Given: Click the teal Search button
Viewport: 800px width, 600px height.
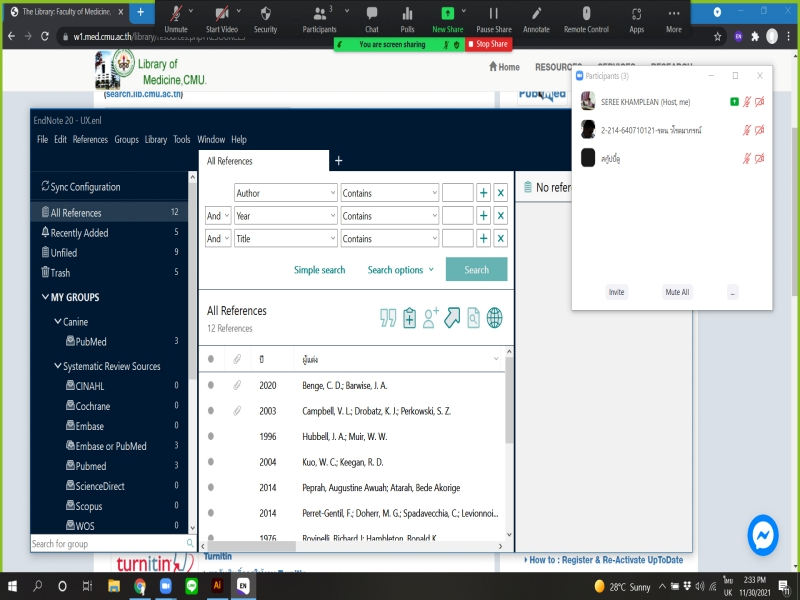Looking at the screenshot, I should 476,270.
